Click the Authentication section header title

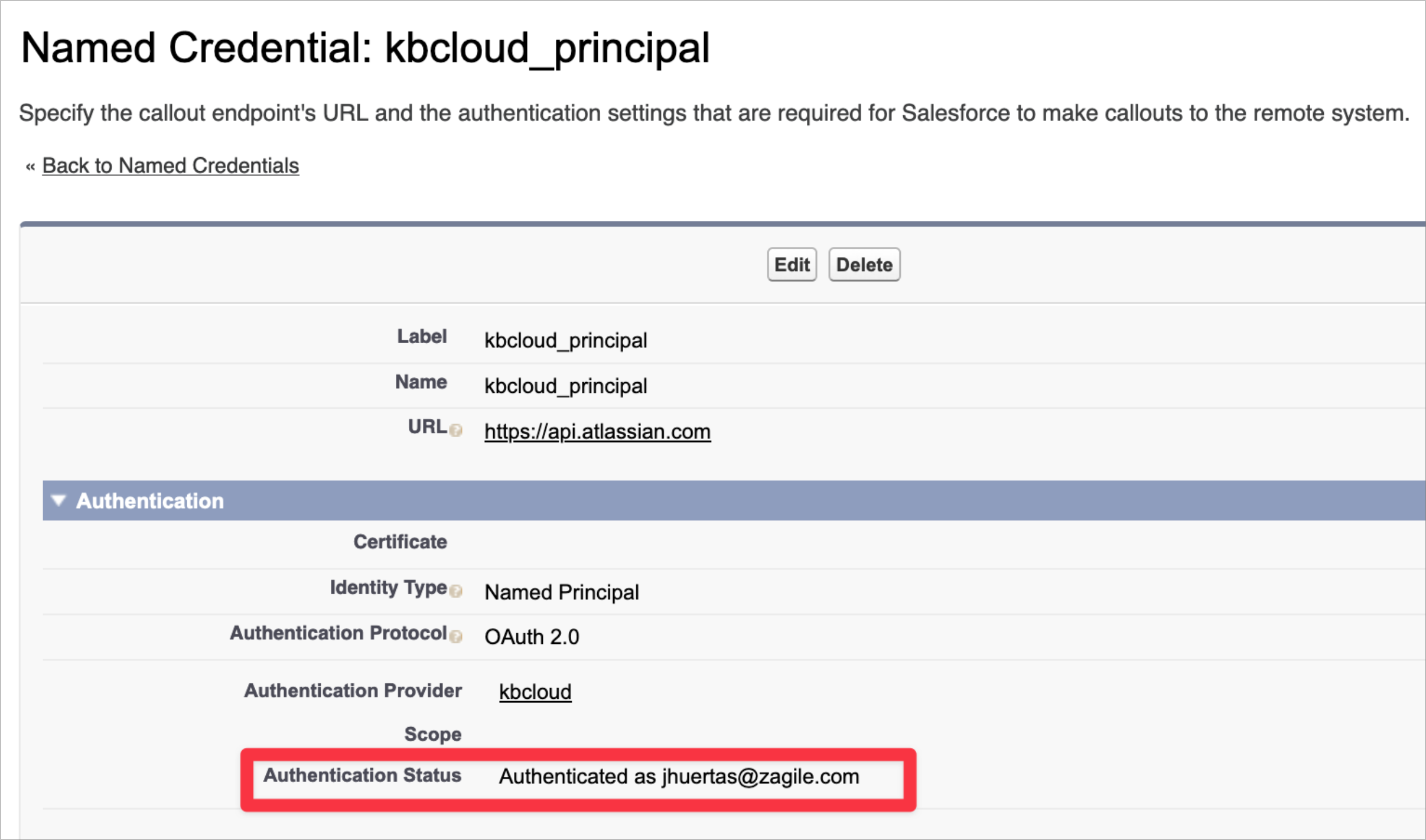(150, 501)
